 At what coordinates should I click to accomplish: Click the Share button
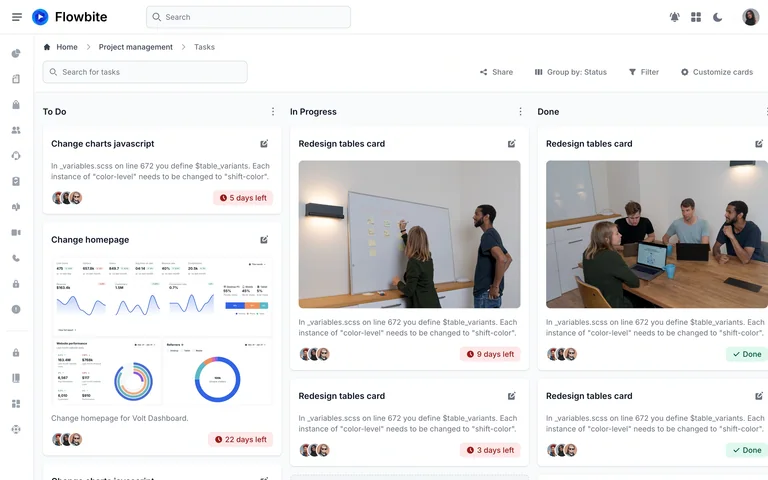click(x=496, y=72)
